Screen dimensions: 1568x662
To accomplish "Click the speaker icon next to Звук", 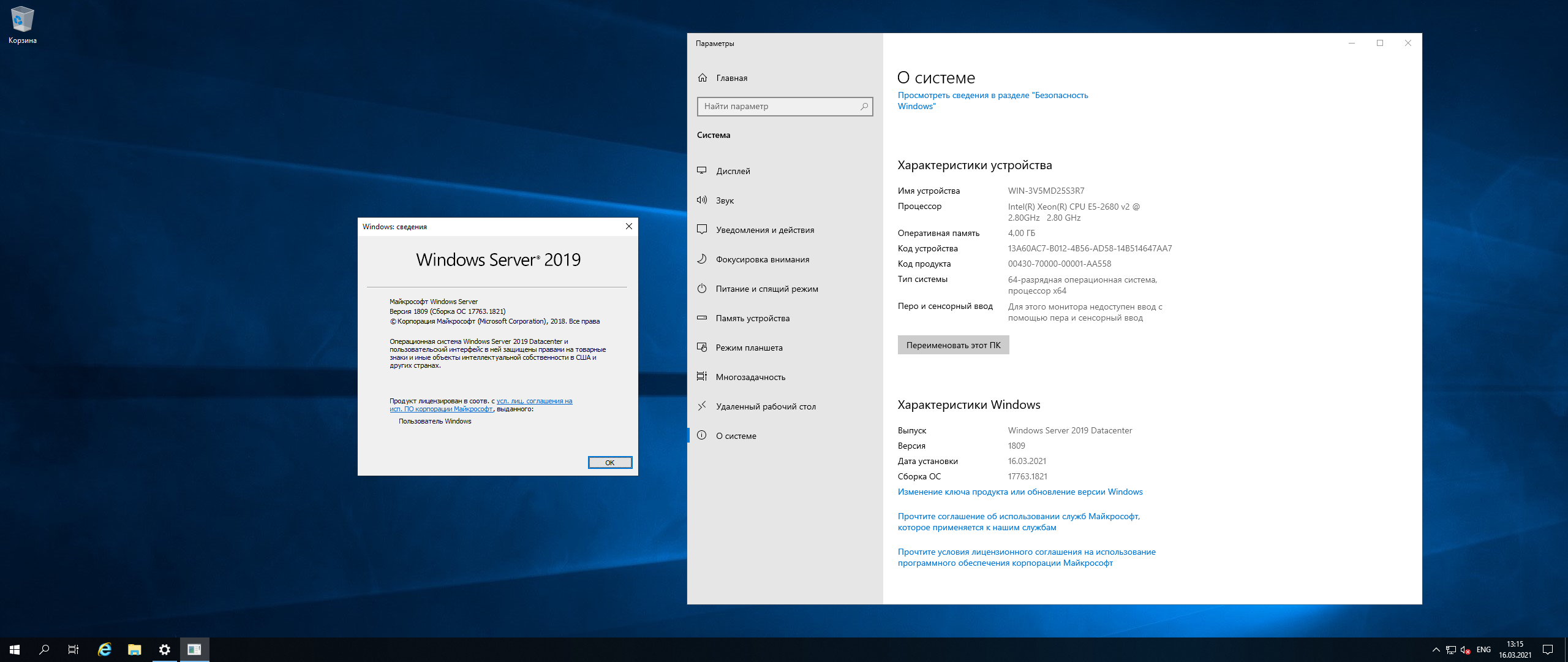I will click(x=702, y=200).
